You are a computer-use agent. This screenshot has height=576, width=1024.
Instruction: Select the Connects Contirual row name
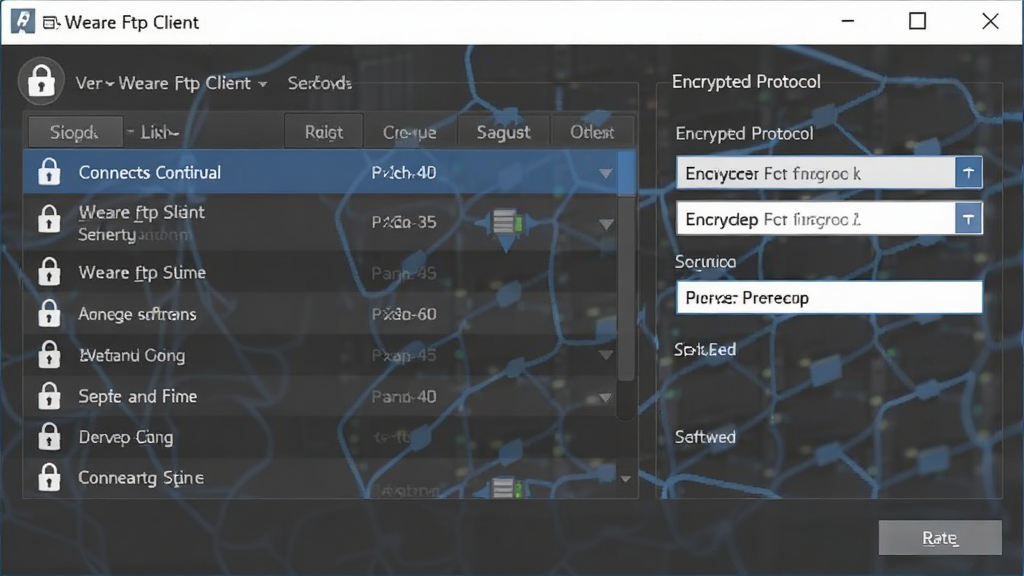coord(150,172)
